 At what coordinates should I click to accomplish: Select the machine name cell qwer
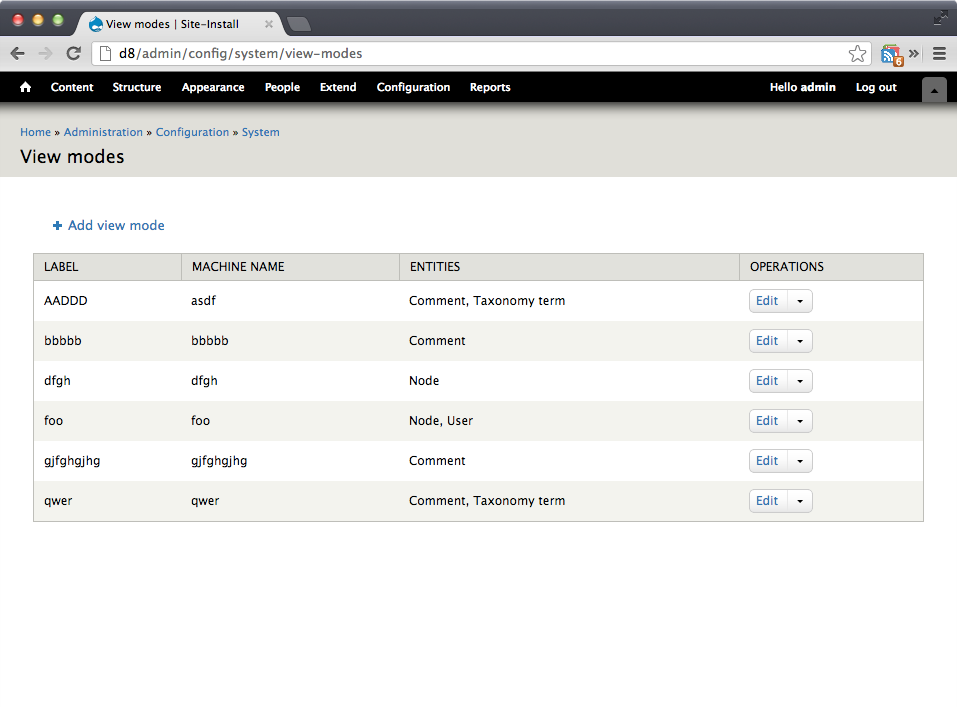205,502
